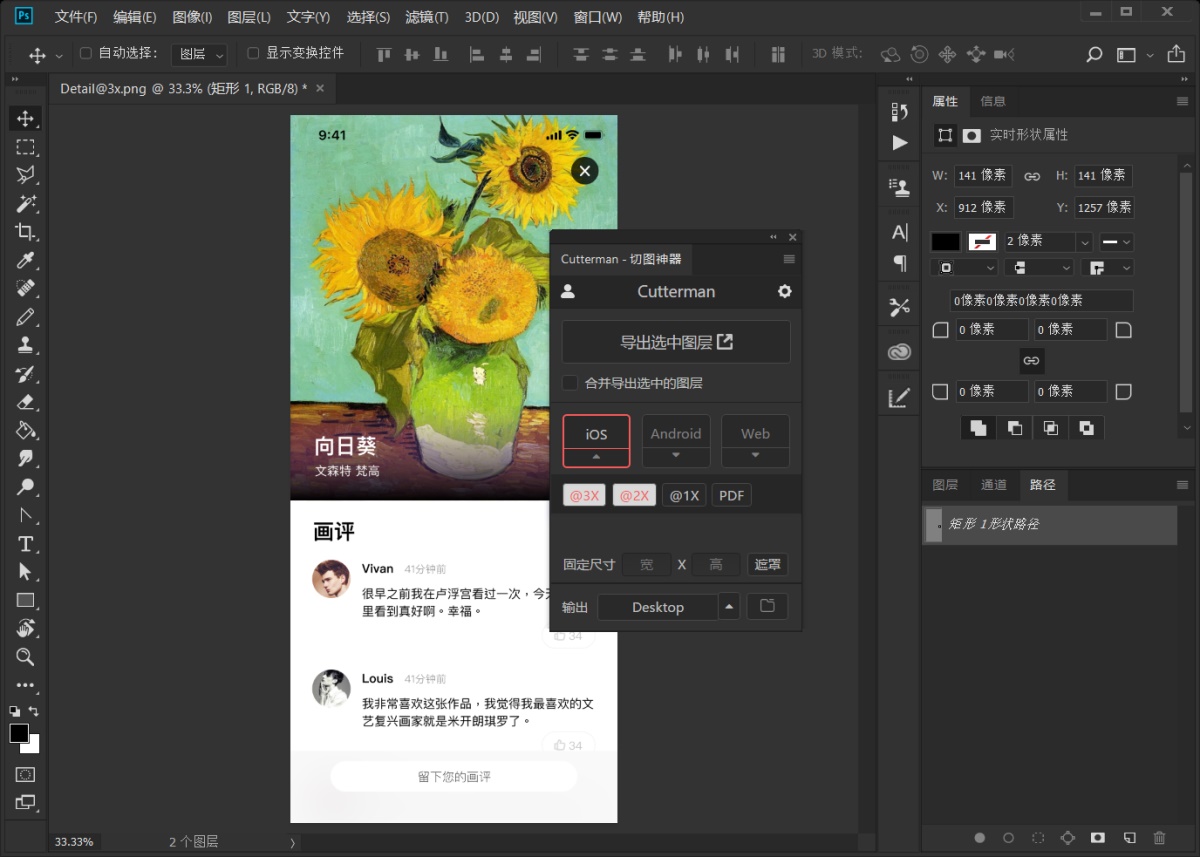Viewport: 1200px width, 857px height.
Task: Toggle corner radius link icon
Action: (1032, 360)
